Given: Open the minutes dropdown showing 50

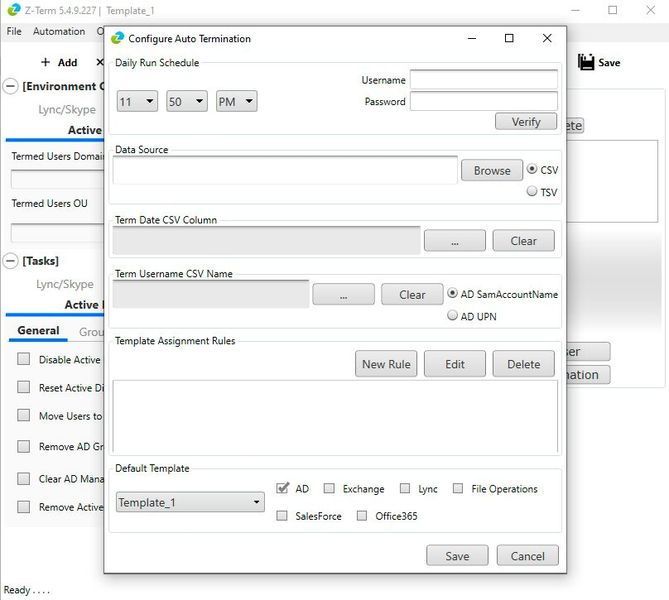Looking at the screenshot, I should click(187, 101).
